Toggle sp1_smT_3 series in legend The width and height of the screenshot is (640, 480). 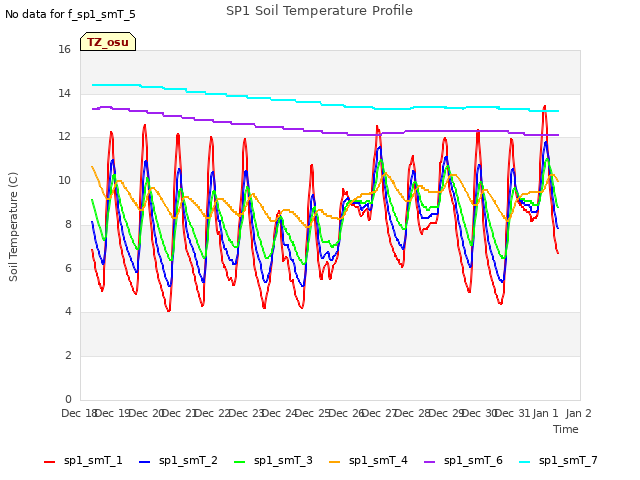pos(273,461)
